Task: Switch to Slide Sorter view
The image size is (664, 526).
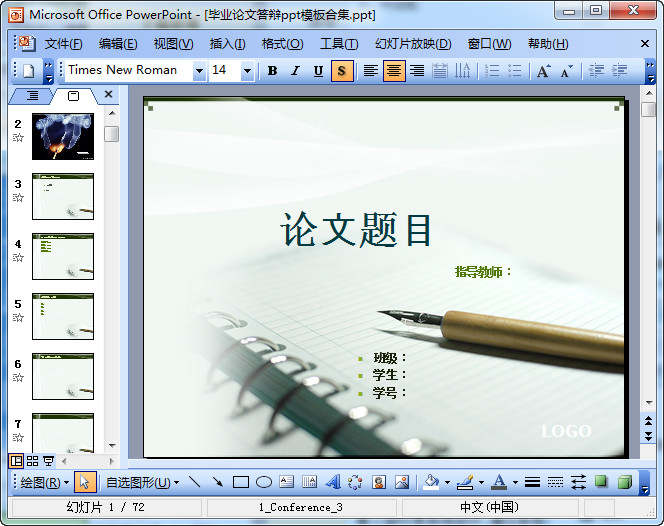Action: tap(33, 461)
